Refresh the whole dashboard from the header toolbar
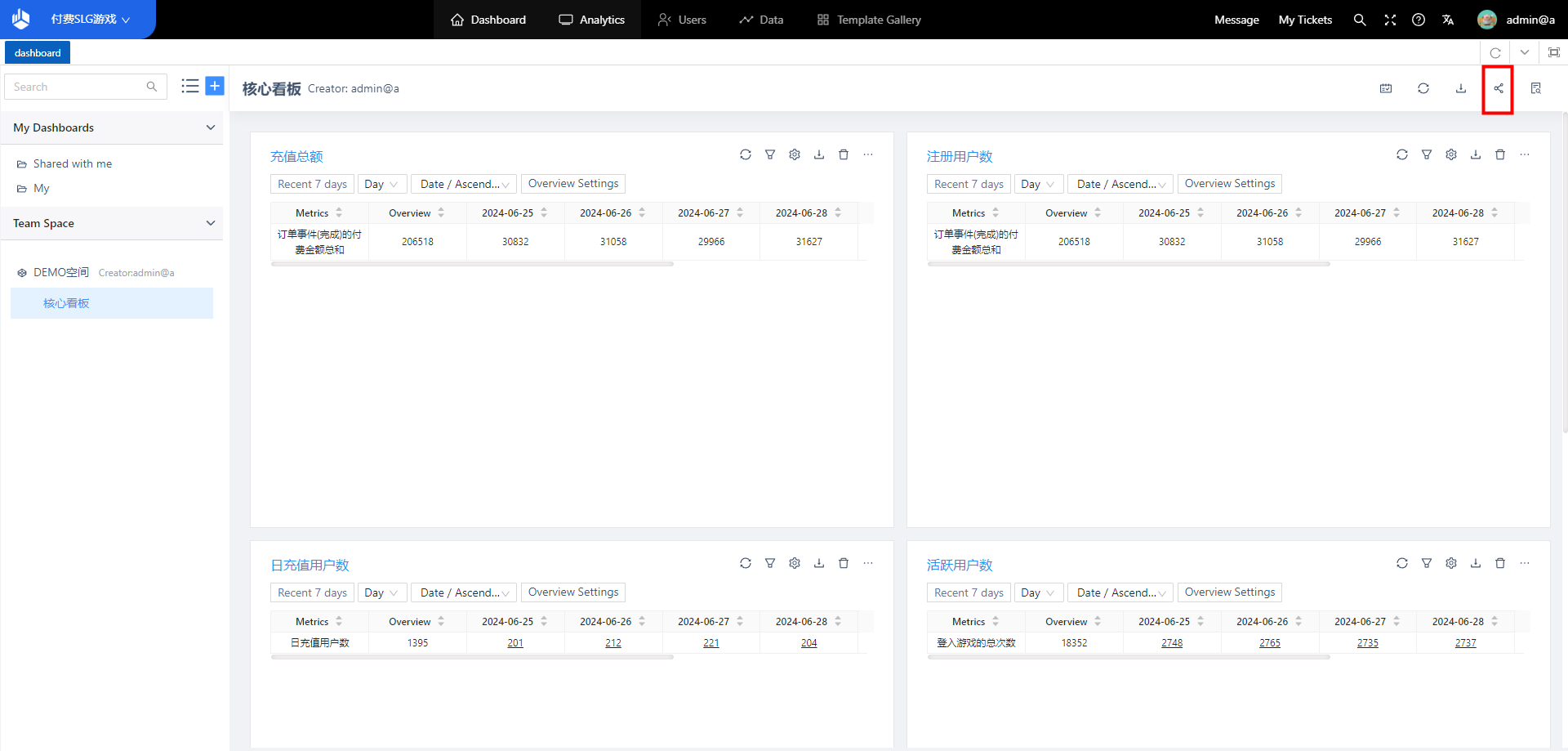The height and width of the screenshot is (751, 1568). point(1423,88)
